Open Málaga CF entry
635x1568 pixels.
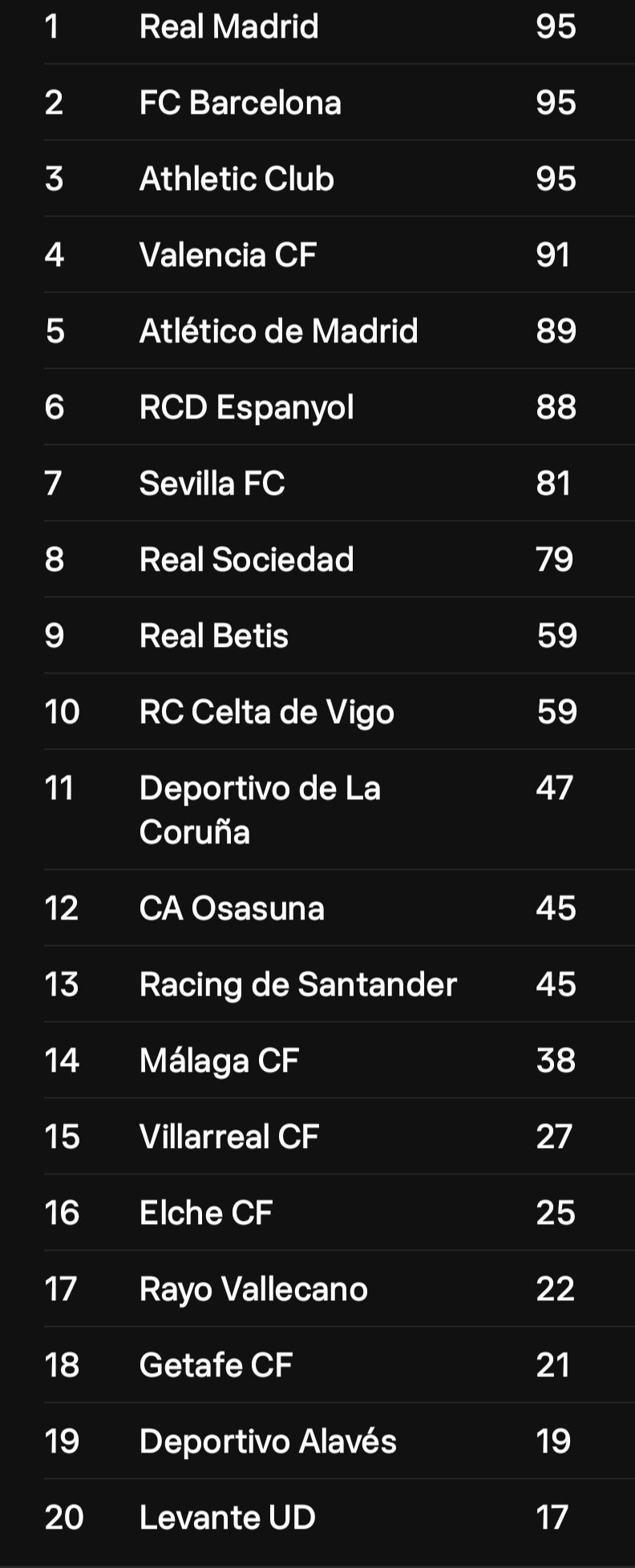coord(339,1061)
